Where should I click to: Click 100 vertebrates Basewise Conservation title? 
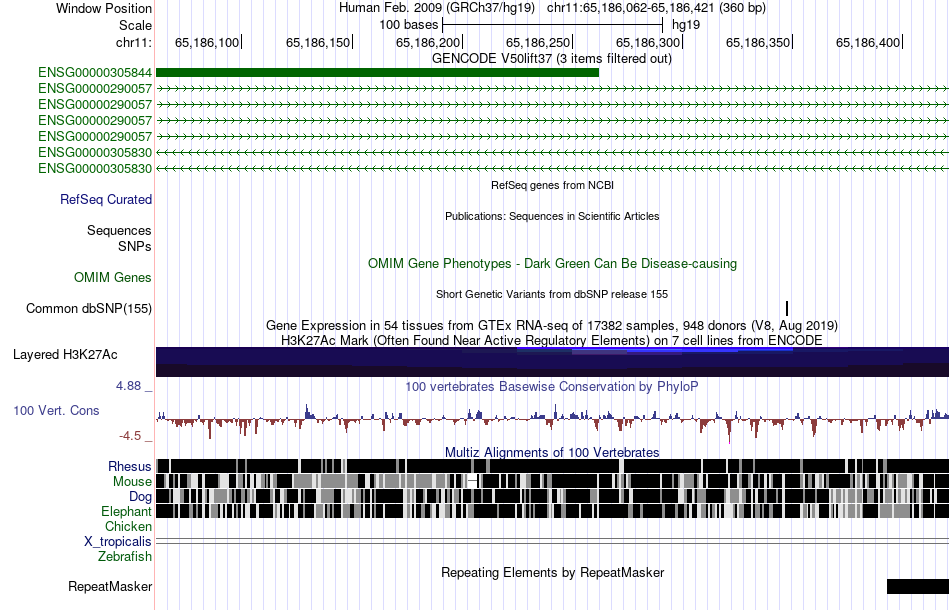pyautogui.click(x=552, y=386)
